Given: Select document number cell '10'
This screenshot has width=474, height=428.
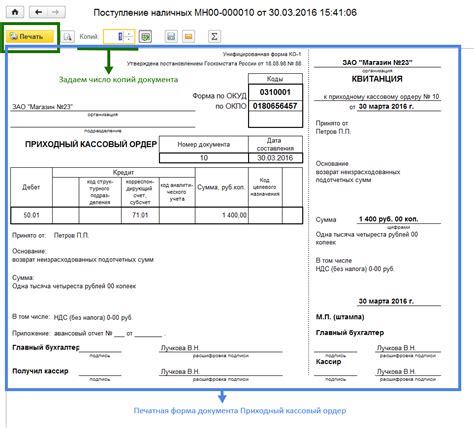Looking at the screenshot, I should point(204,158).
